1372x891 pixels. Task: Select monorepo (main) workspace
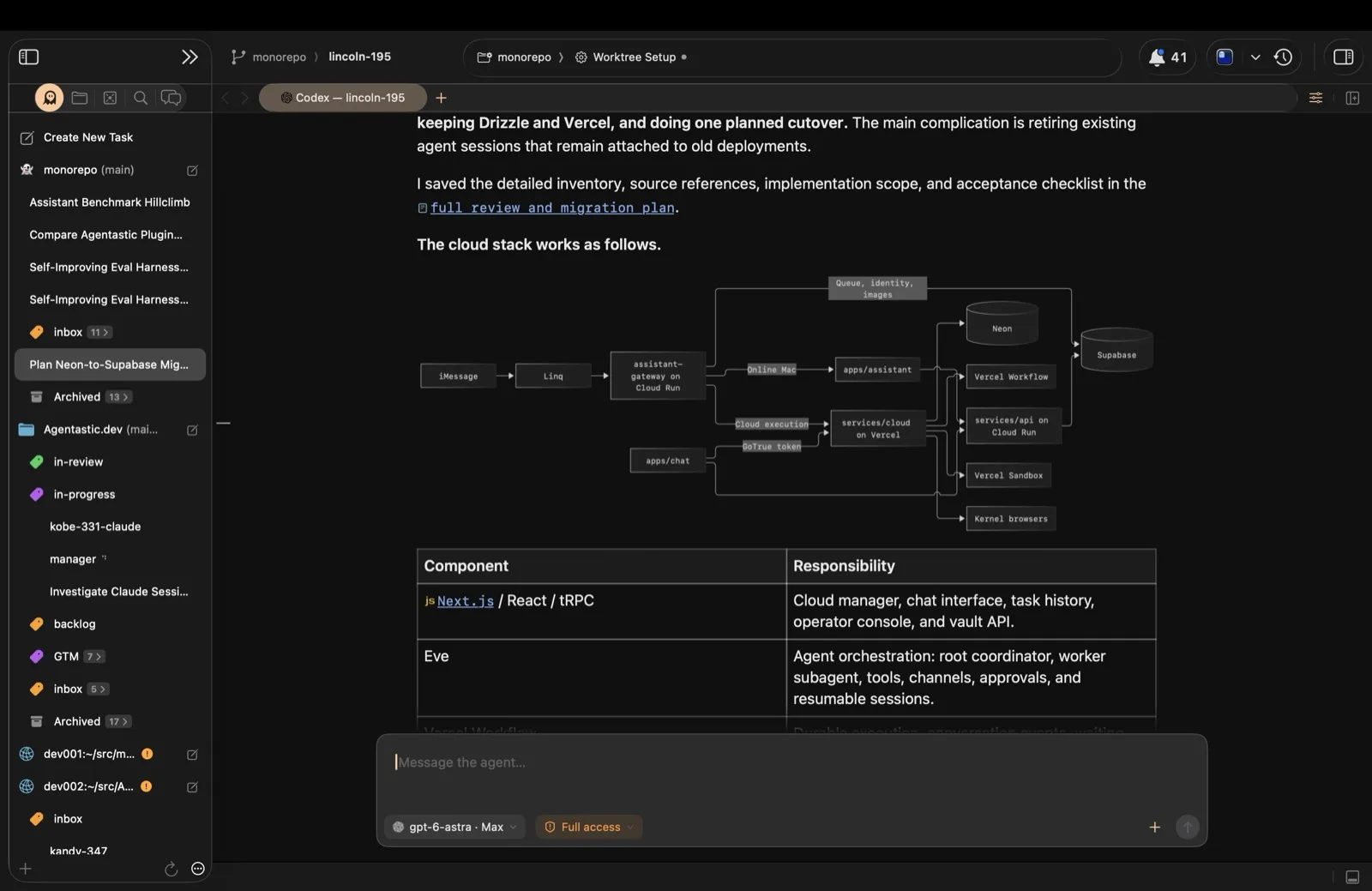88,170
